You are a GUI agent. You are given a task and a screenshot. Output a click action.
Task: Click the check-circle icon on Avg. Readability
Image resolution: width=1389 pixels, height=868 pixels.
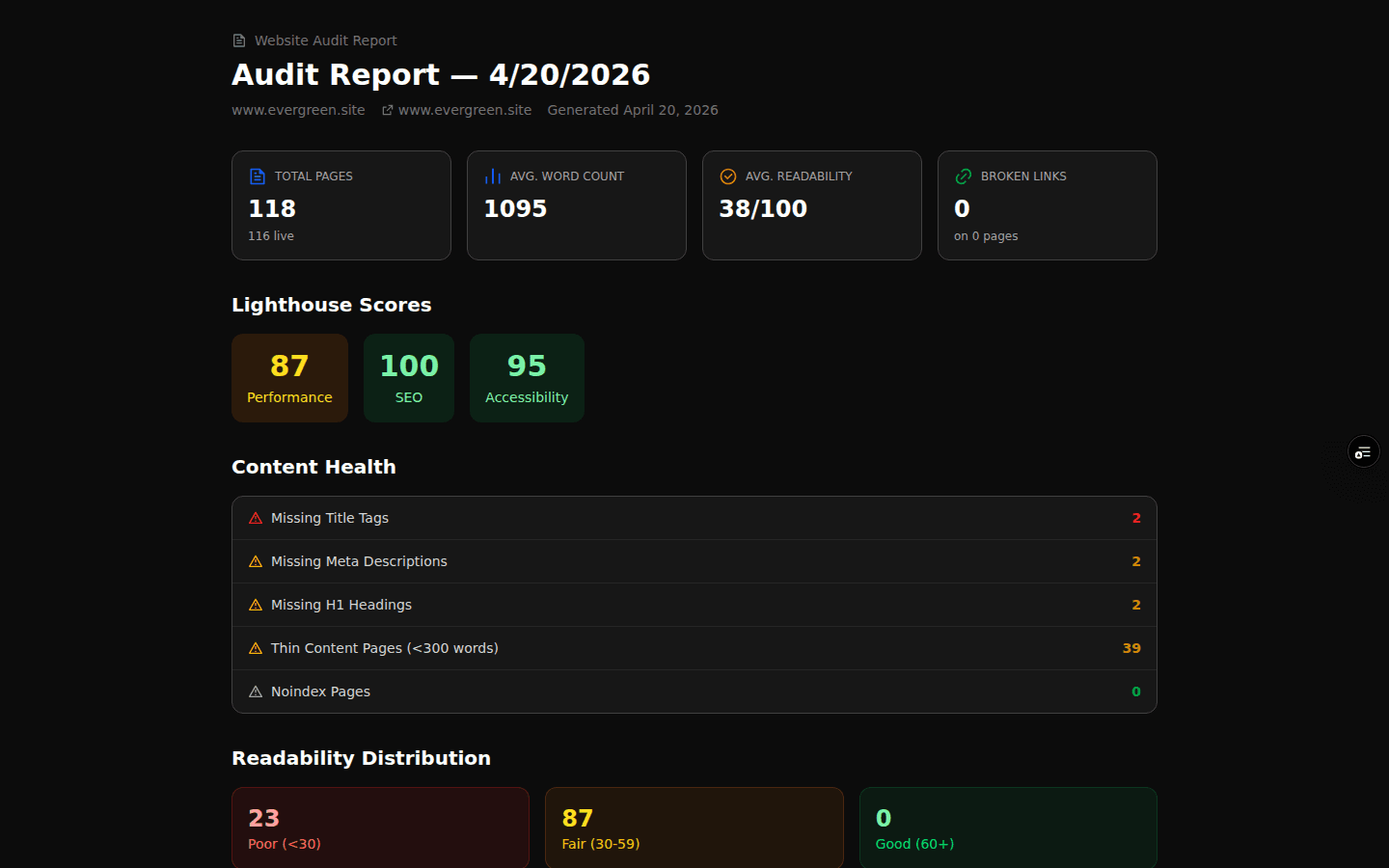pos(726,176)
